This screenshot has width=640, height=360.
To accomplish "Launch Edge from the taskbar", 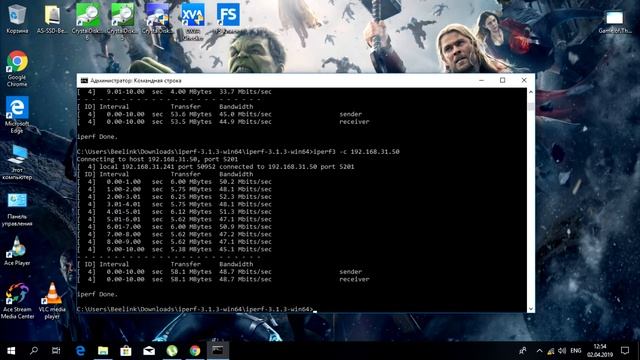I will [x=80, y=351].
